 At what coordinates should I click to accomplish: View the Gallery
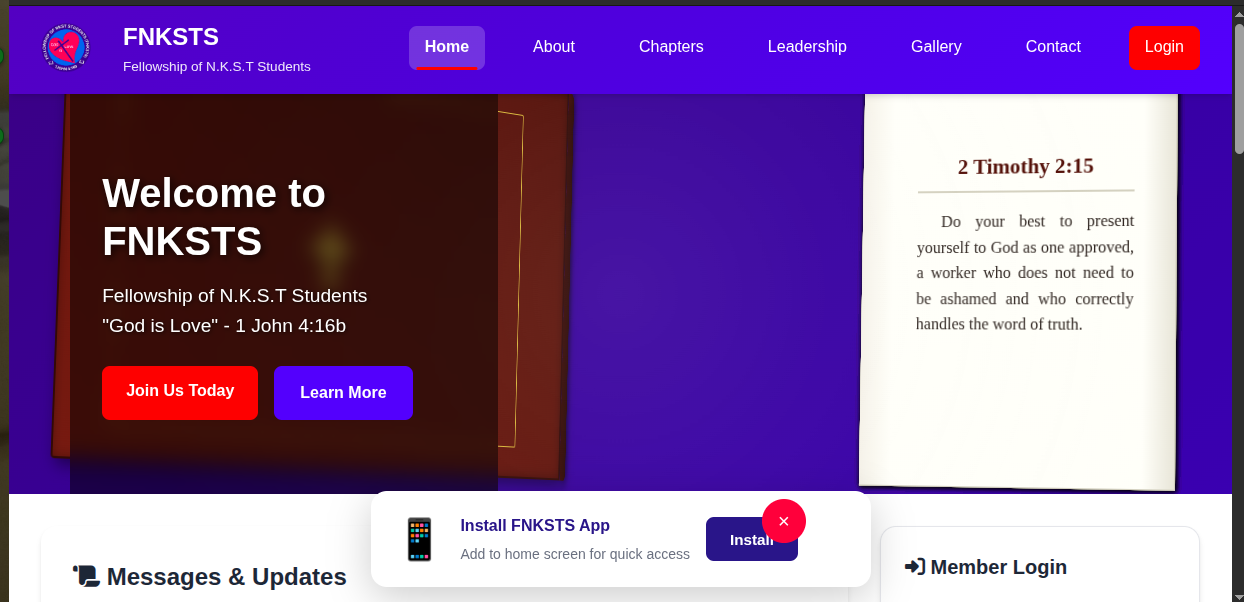click(x=936, y=46)
